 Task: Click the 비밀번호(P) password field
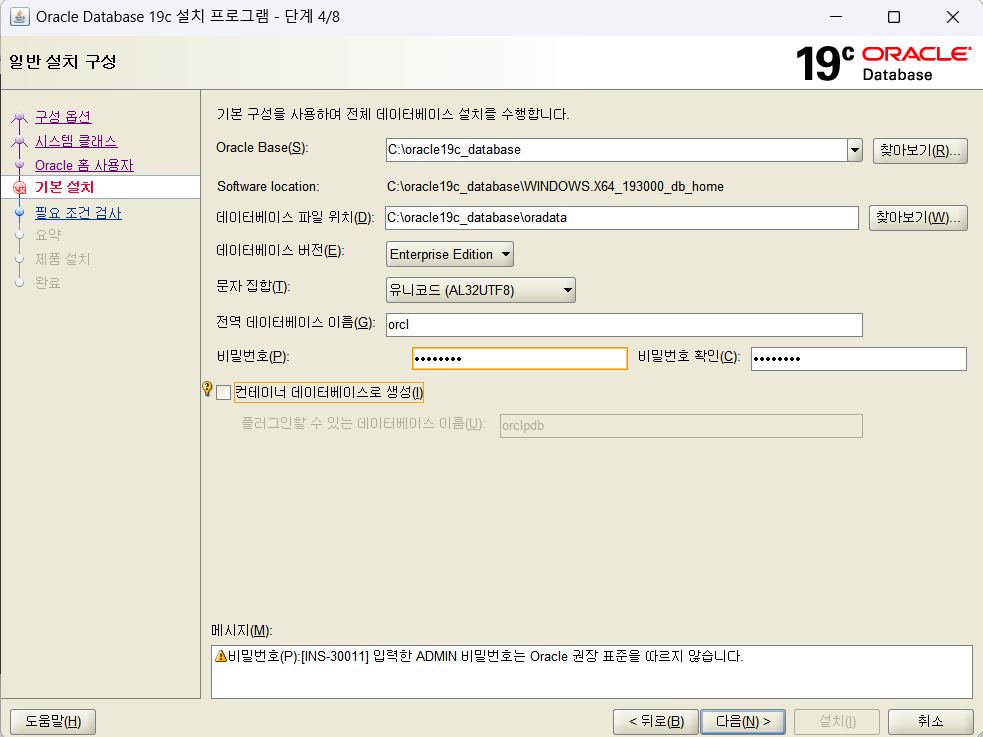pos(520,358)
